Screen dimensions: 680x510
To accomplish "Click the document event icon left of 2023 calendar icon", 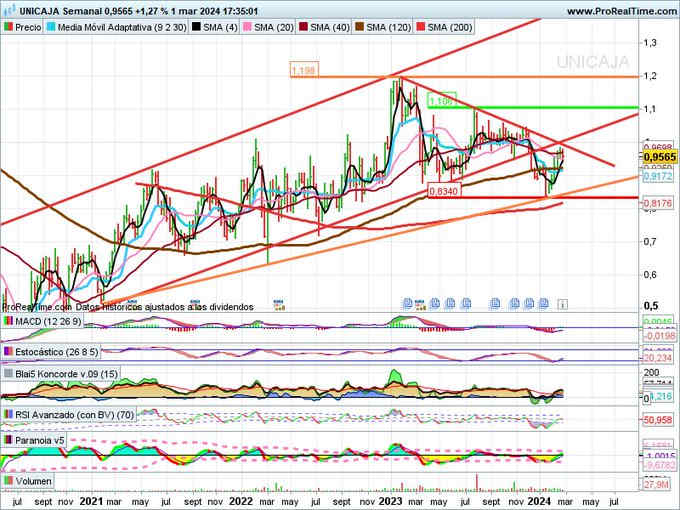I will 407,304.
